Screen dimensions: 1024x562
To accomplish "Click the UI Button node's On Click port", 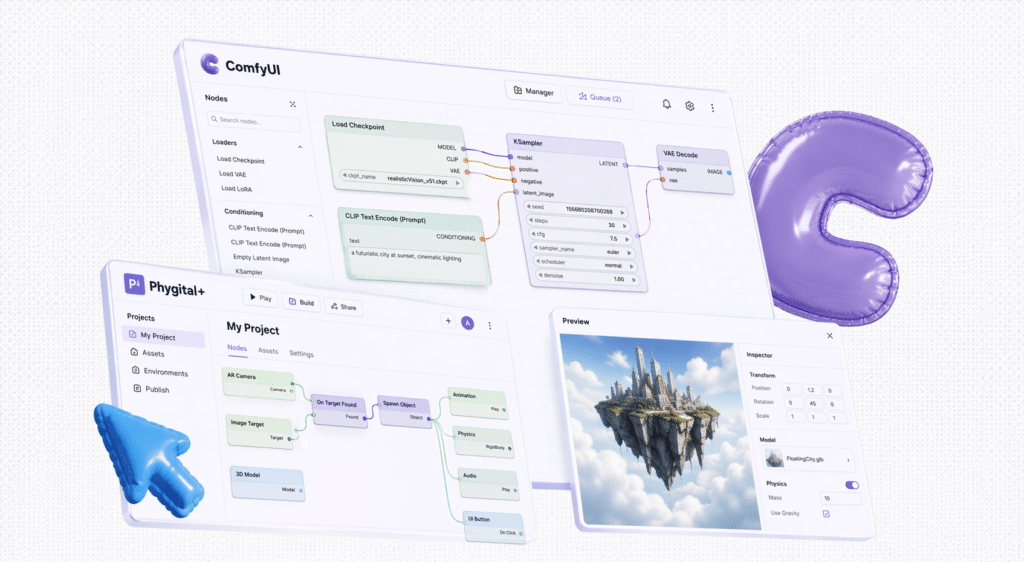I will (521, 533).
